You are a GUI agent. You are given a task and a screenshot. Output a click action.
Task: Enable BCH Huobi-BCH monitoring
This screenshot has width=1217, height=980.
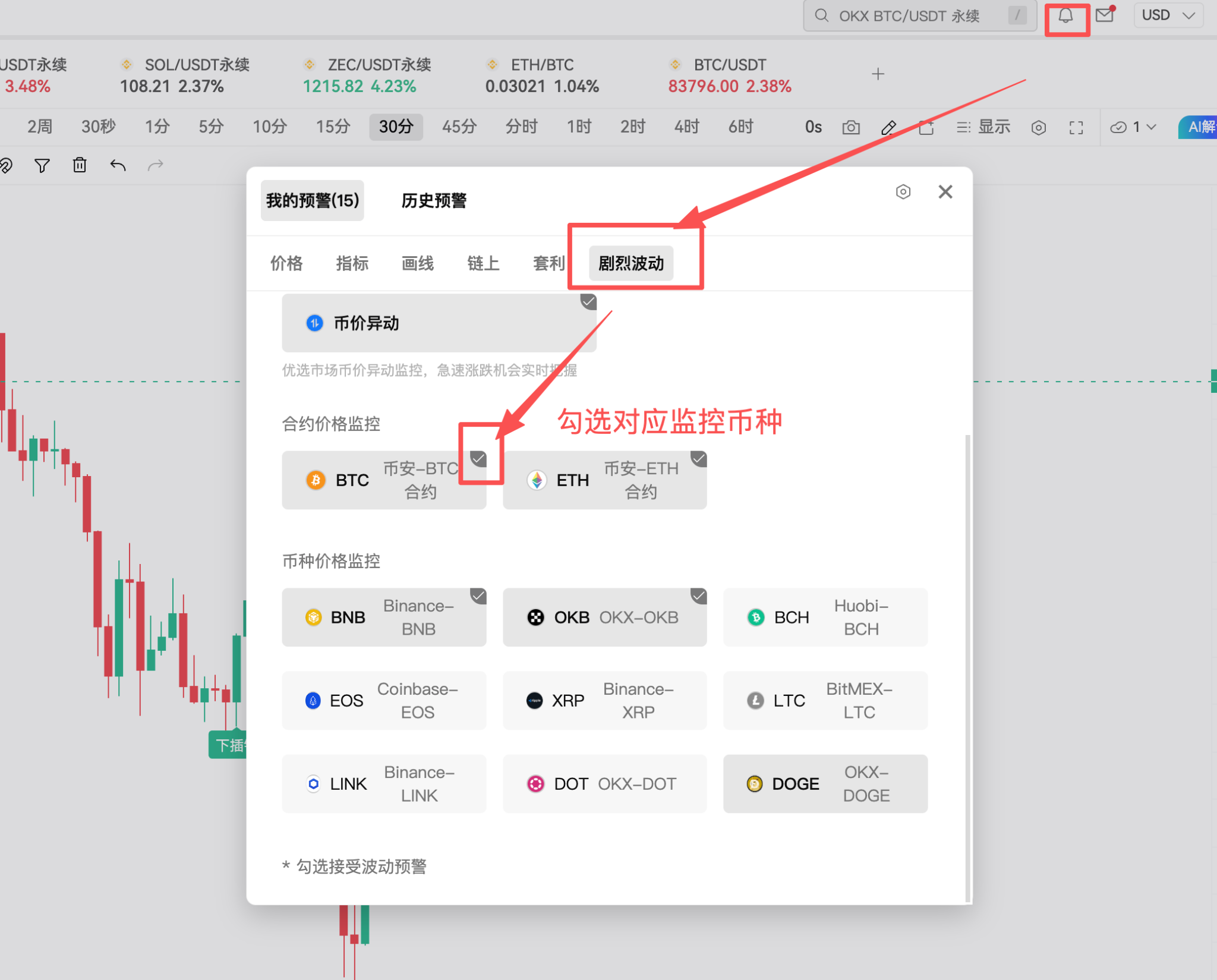[825, 617]
